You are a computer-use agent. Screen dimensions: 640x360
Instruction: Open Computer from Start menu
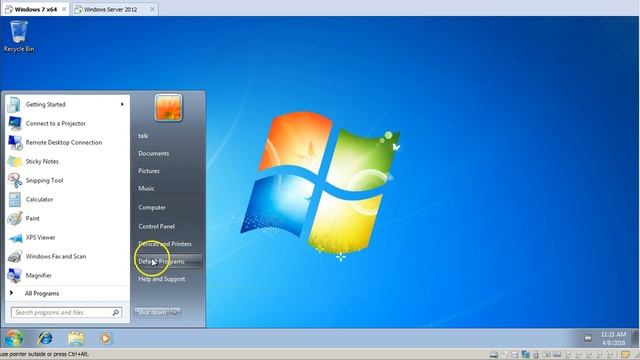pyautogui.click(x=152, y=207)
